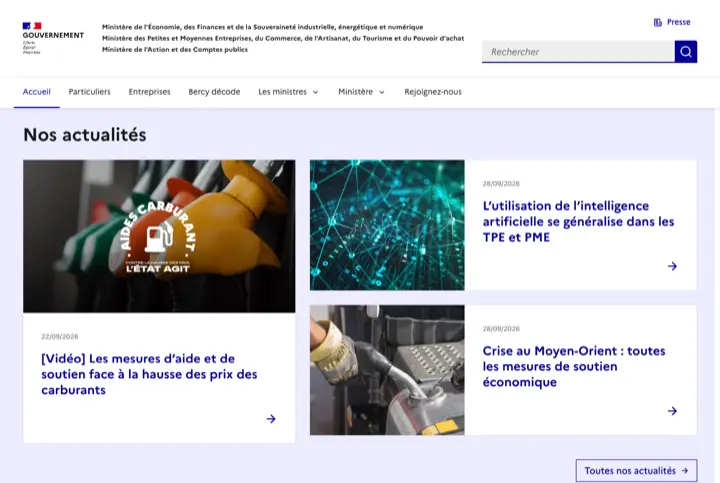Viewport: 720px width, 483px height.
Task: Open the teal network AI thumbnail
Action: pos(387,225)
